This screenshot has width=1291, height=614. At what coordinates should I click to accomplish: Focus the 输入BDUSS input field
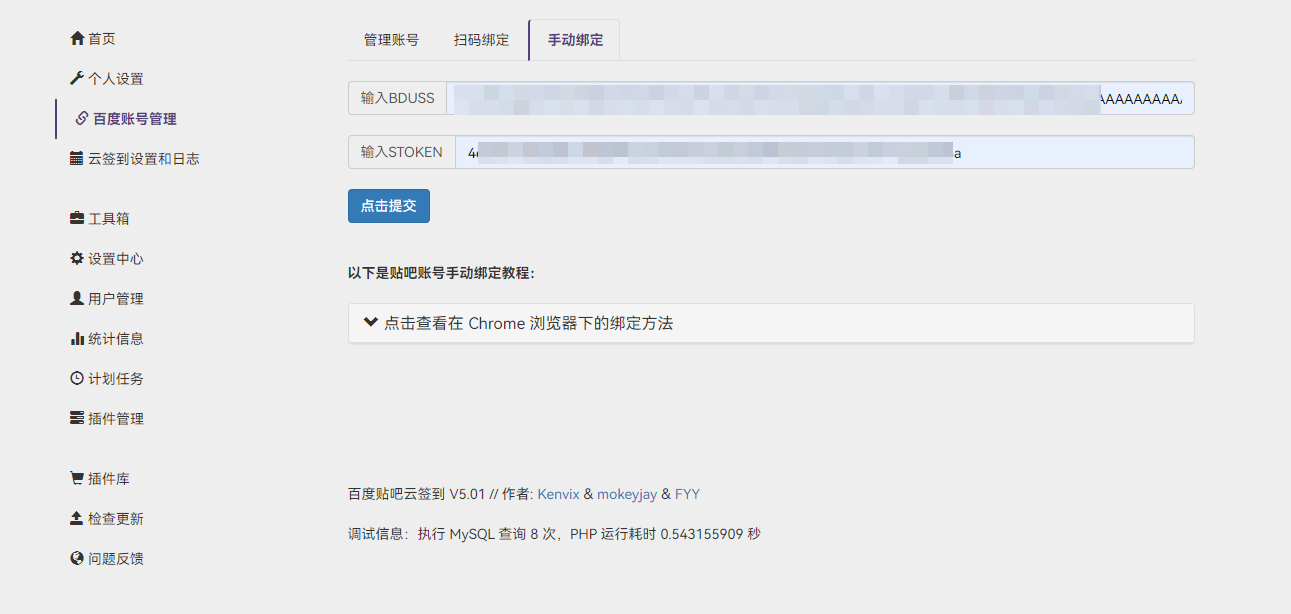pyautogui.click(x=820, y=98)
